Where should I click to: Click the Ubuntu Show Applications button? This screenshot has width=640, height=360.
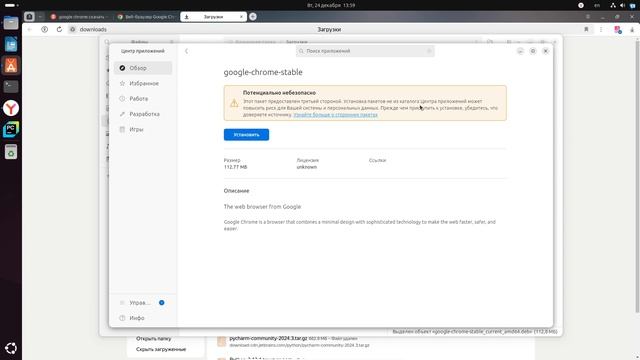(11, 348)
